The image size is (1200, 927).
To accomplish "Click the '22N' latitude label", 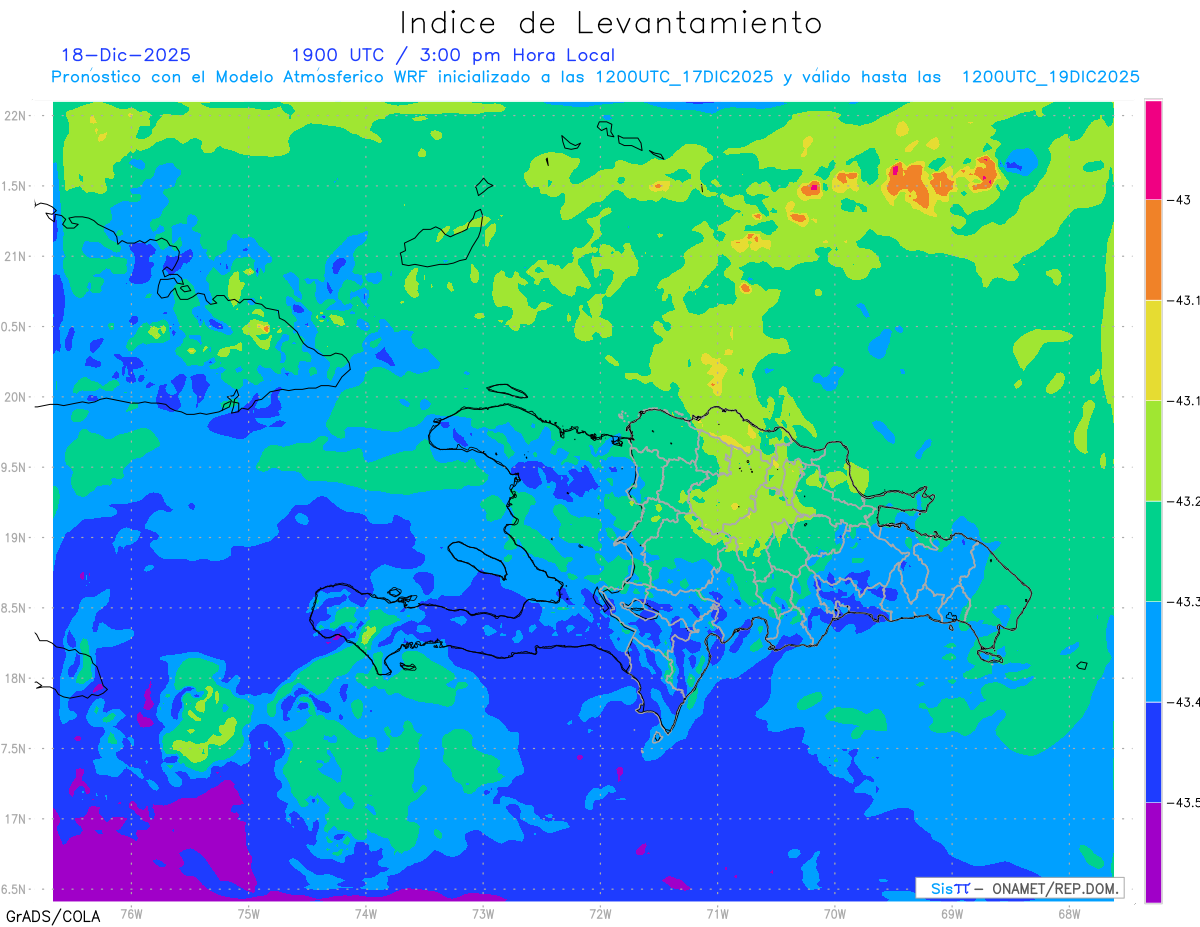I will coord(16,115).
